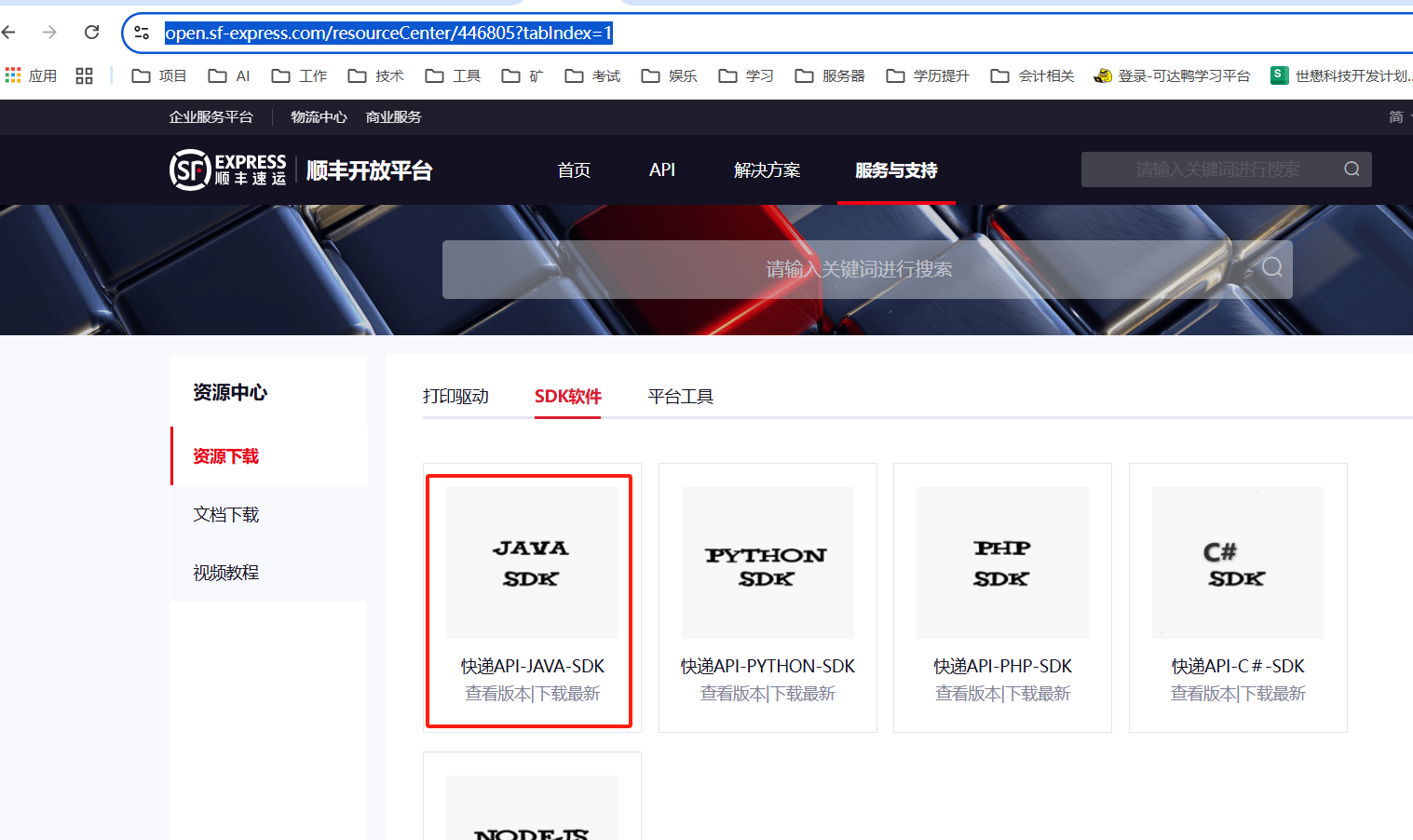Open the API navigation item
Viewport: 1413px width, 840px height.
coord(662,170)
